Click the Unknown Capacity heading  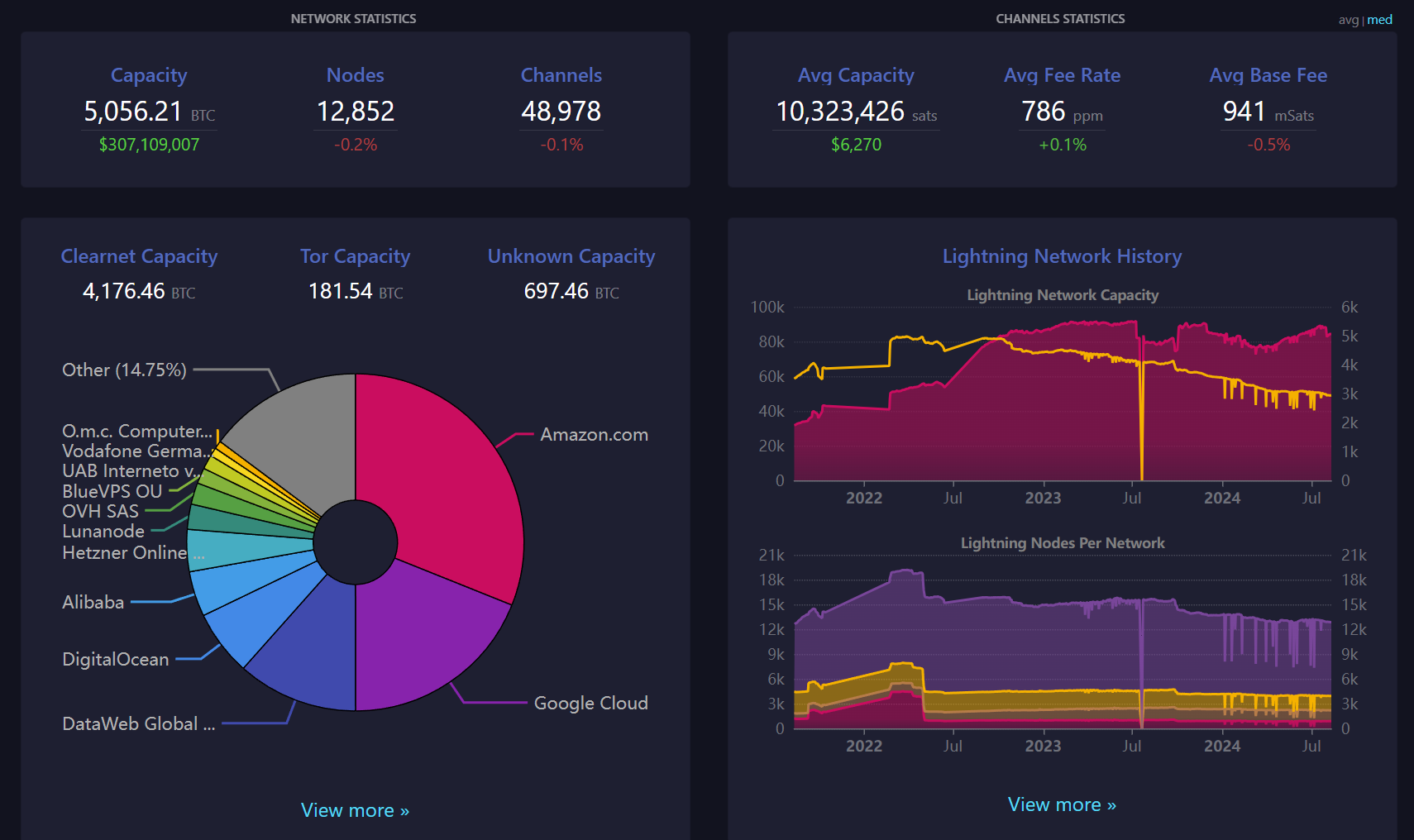click(571, 256)
